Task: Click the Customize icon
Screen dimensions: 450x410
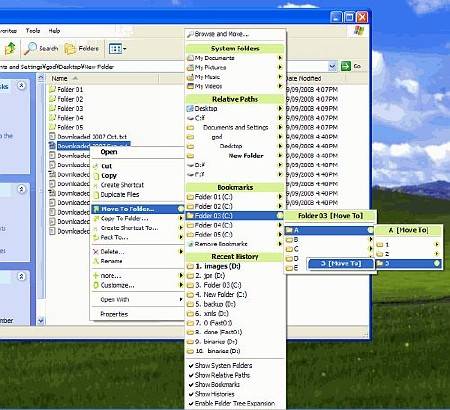Action: tap(96, 285)
